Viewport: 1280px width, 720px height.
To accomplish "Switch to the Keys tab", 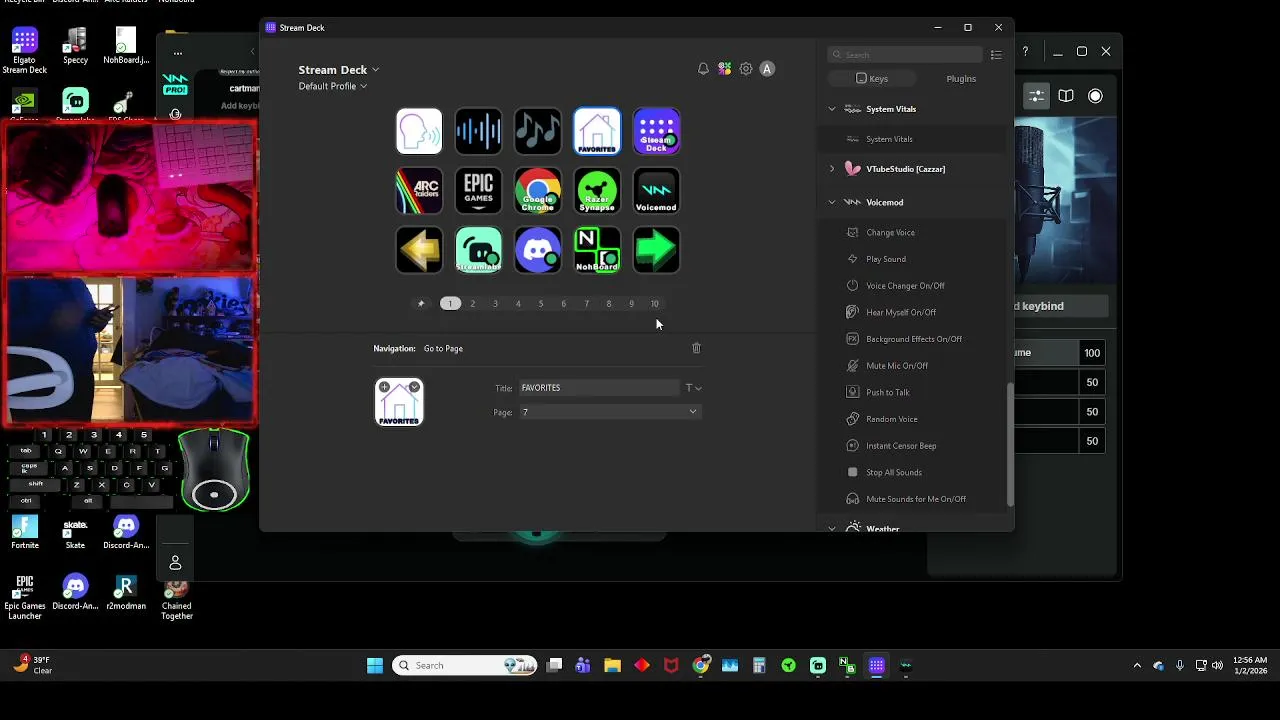I will [x=872, y=78].
